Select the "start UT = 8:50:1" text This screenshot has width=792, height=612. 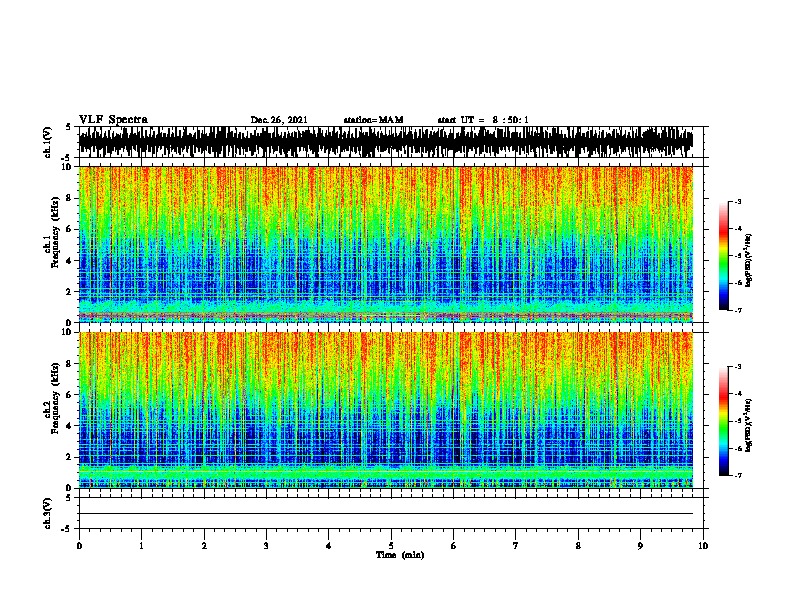point(483,120)
